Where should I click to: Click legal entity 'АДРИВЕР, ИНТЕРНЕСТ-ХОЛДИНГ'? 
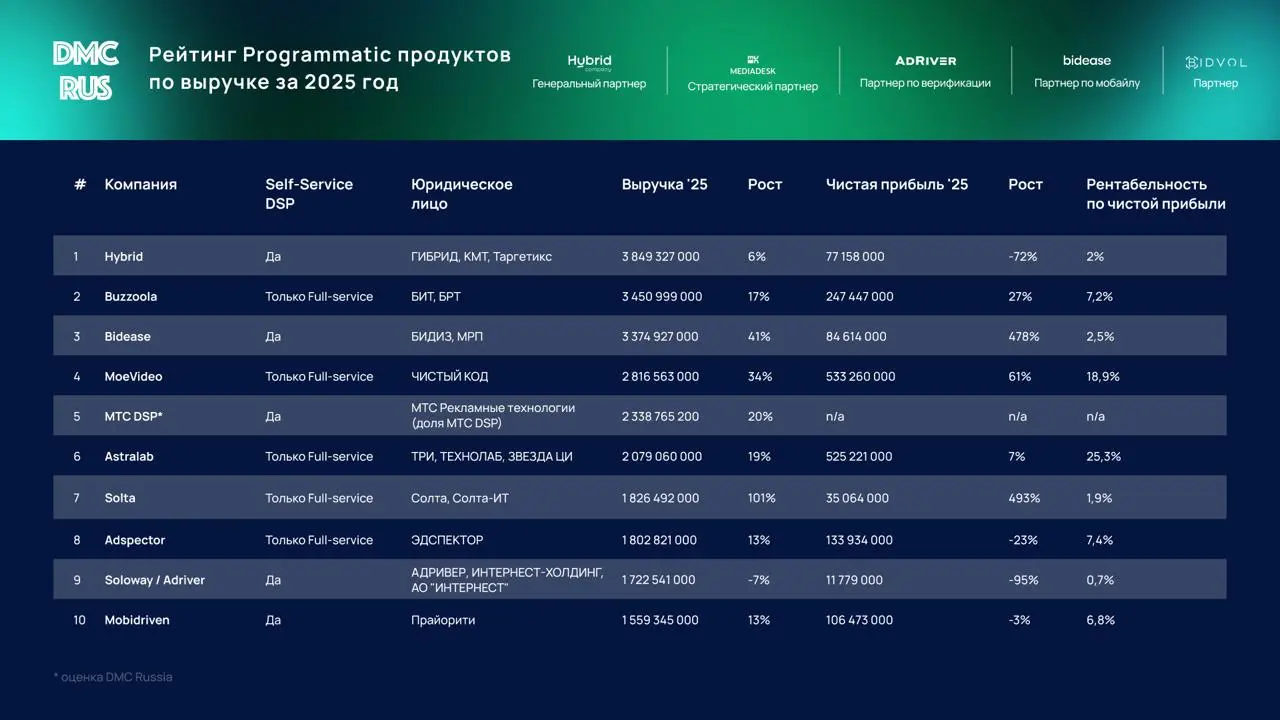(507, 572)
